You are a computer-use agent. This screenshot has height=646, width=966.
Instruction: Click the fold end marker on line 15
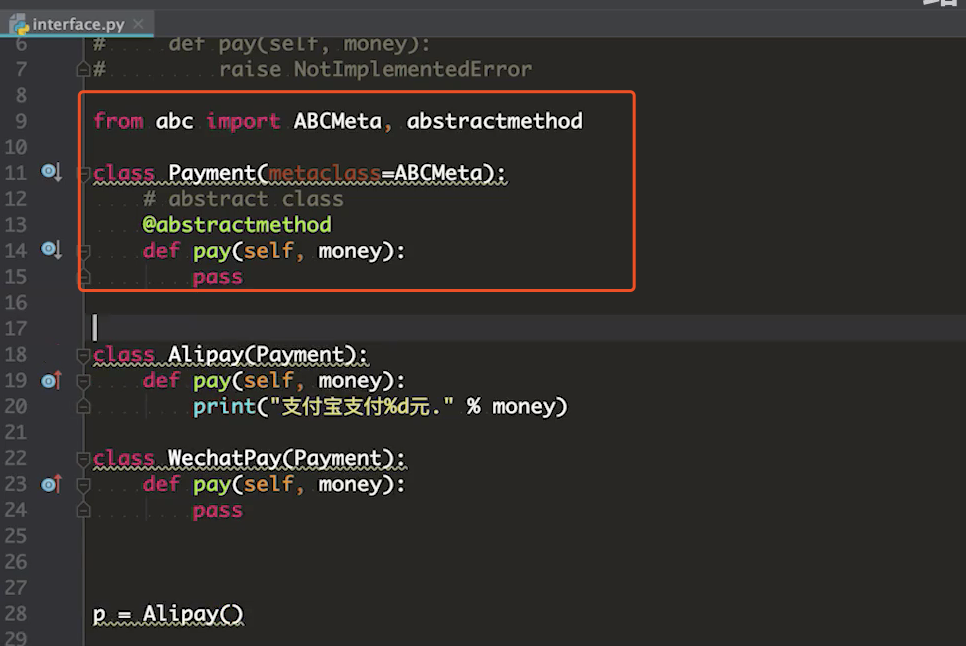click(x=83, y=277)
